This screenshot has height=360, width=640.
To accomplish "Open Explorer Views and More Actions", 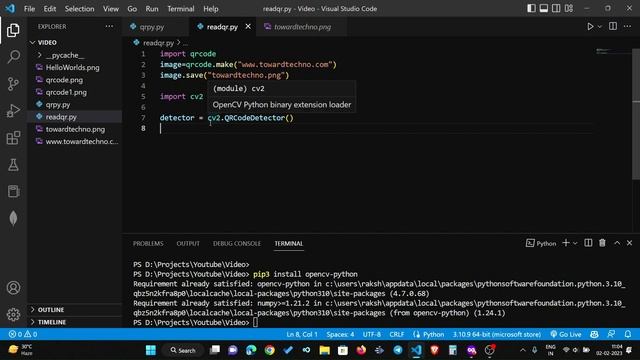I will click(109, 27).
